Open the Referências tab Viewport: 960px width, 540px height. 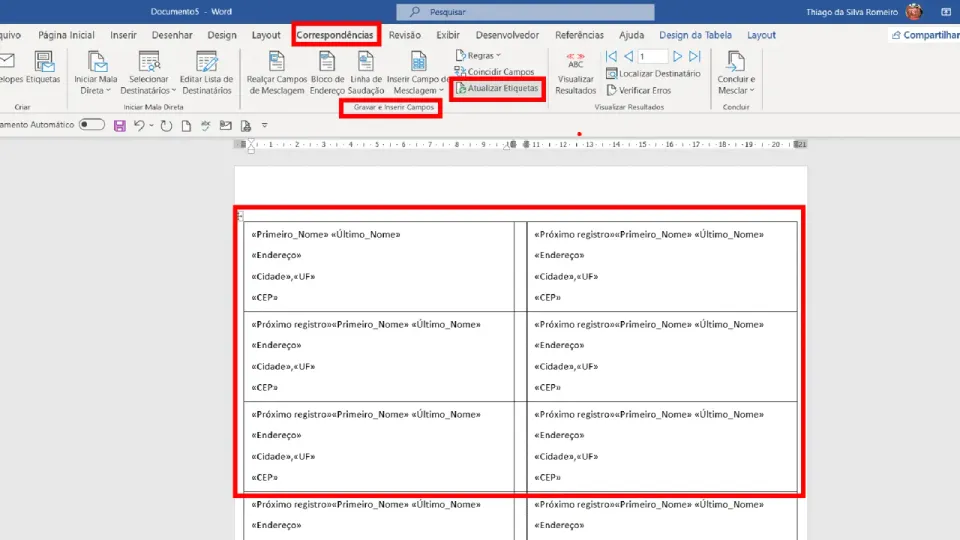(579, 35)
